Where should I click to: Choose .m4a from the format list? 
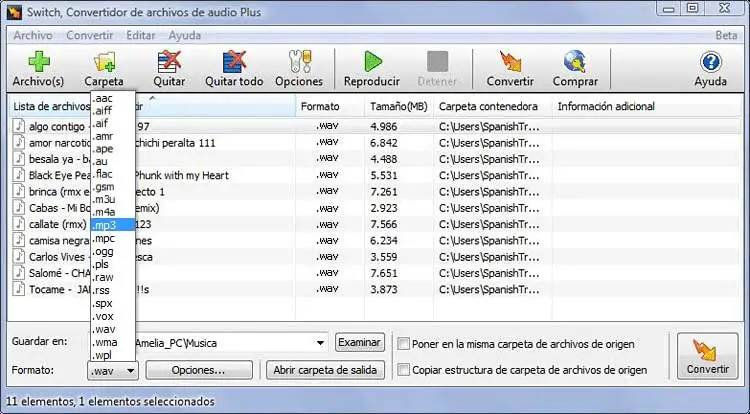coord(113,212)
